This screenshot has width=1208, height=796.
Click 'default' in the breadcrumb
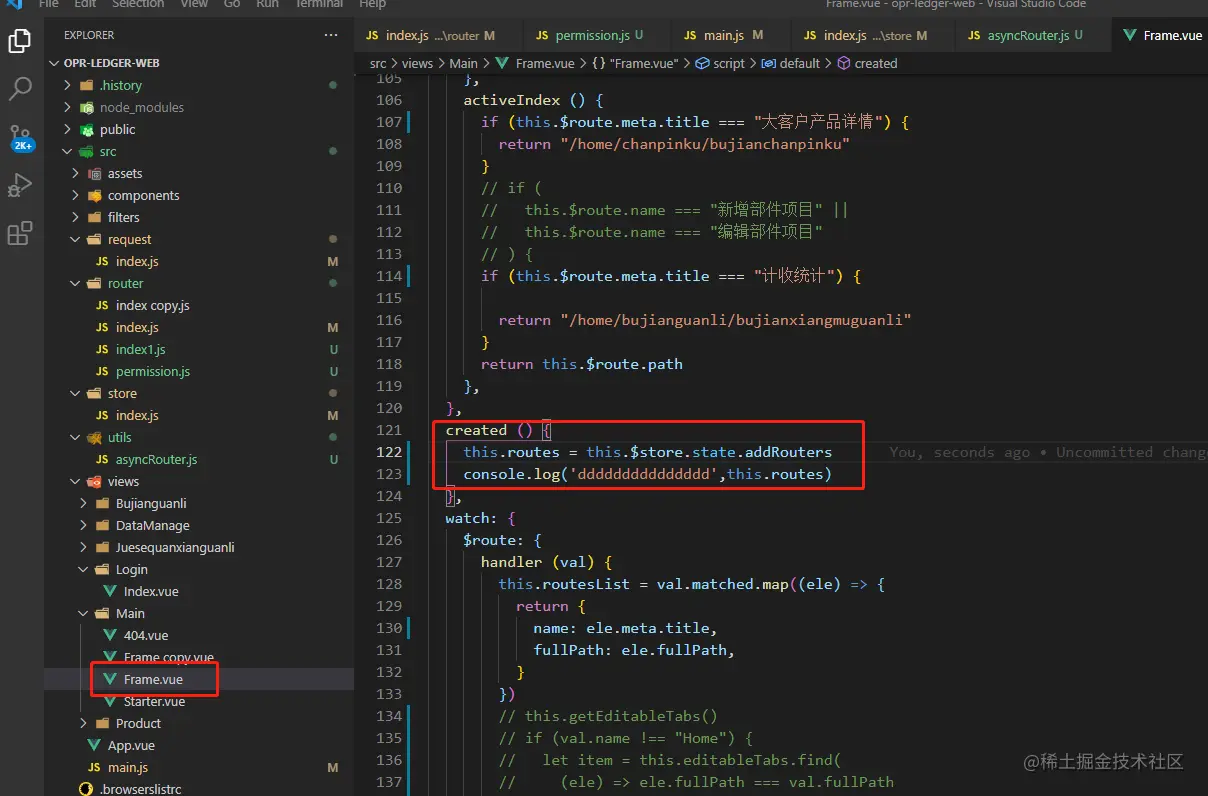click(800, 63)
